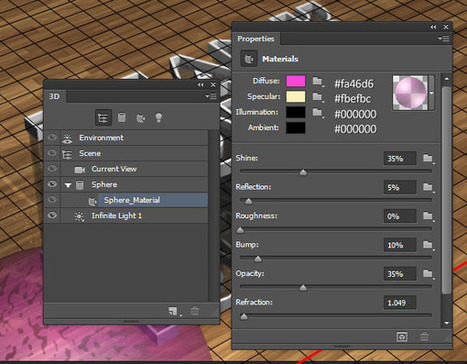Open the Illumination color swatch
The image size is (467, 364).
296,112
